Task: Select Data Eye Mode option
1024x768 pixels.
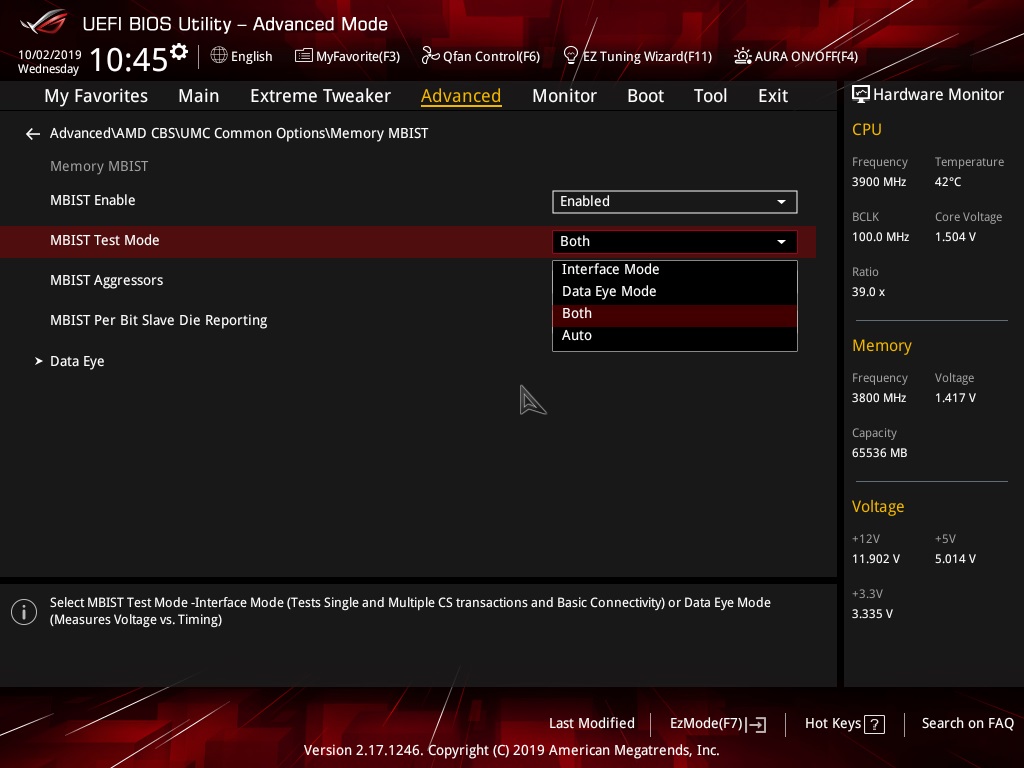Action: [674, 291]
